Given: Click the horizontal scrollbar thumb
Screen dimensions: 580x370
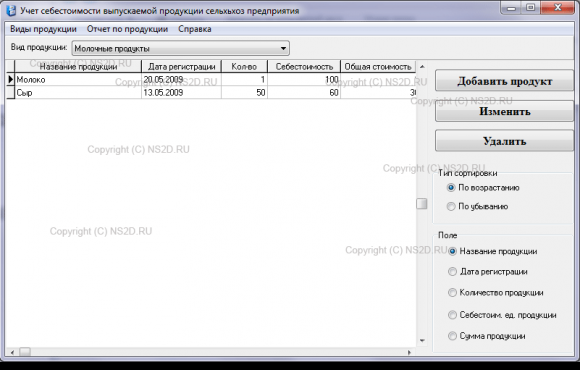Looking at the screenshot, I should (25, 352).
